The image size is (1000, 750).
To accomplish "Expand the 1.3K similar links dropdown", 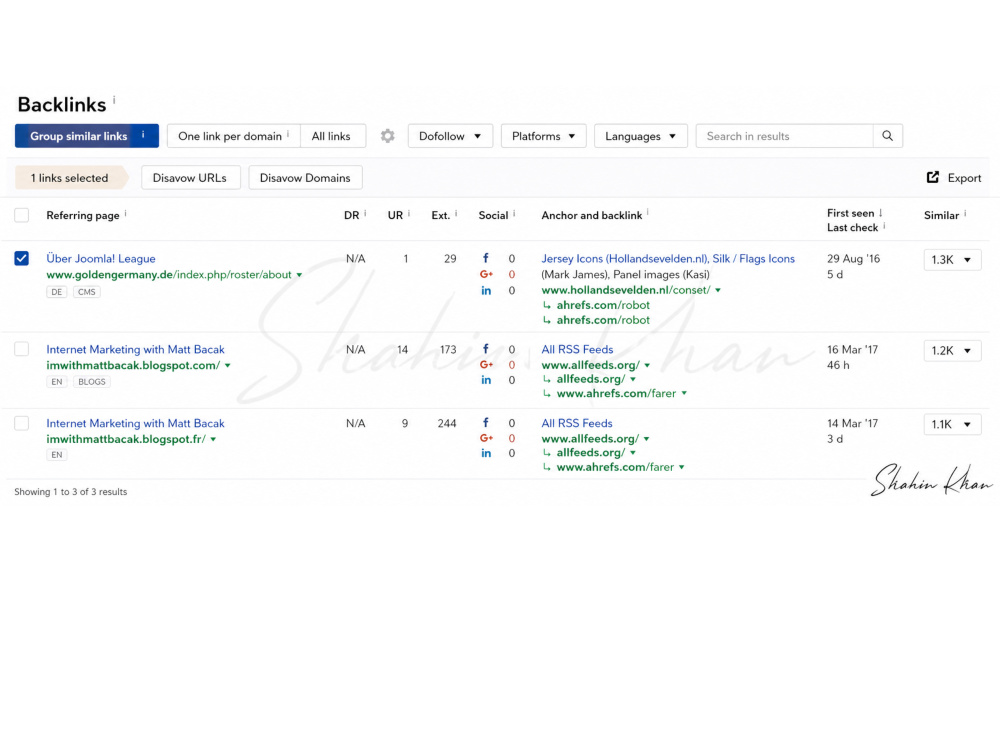I will (952, 260).
